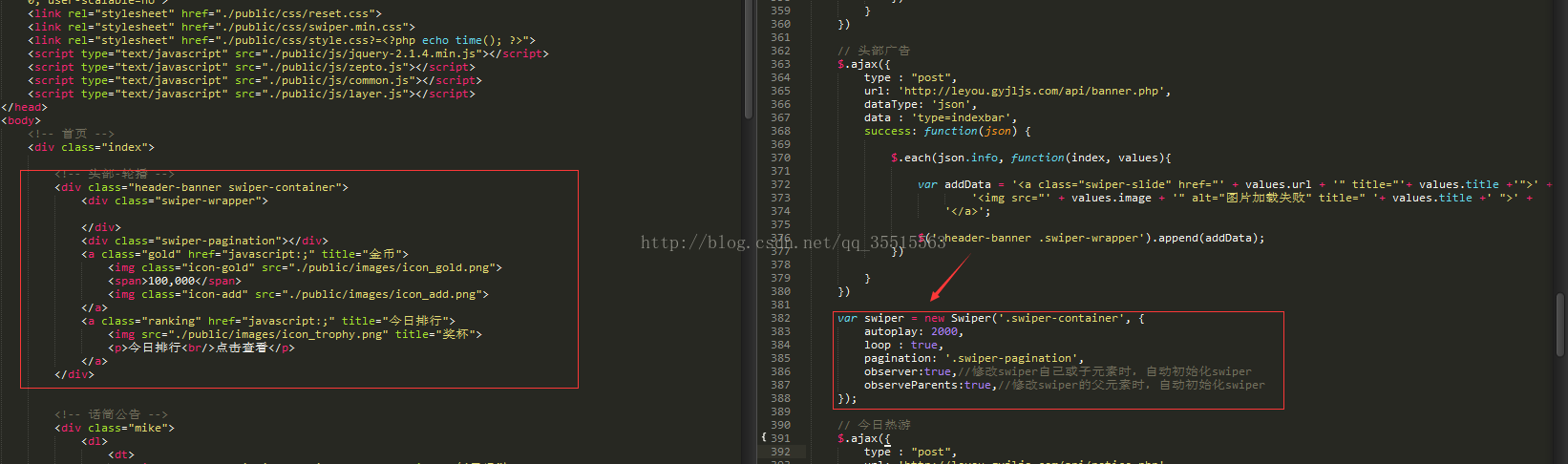Click the icon_gold.png image tag

click(x=306, y=267)
